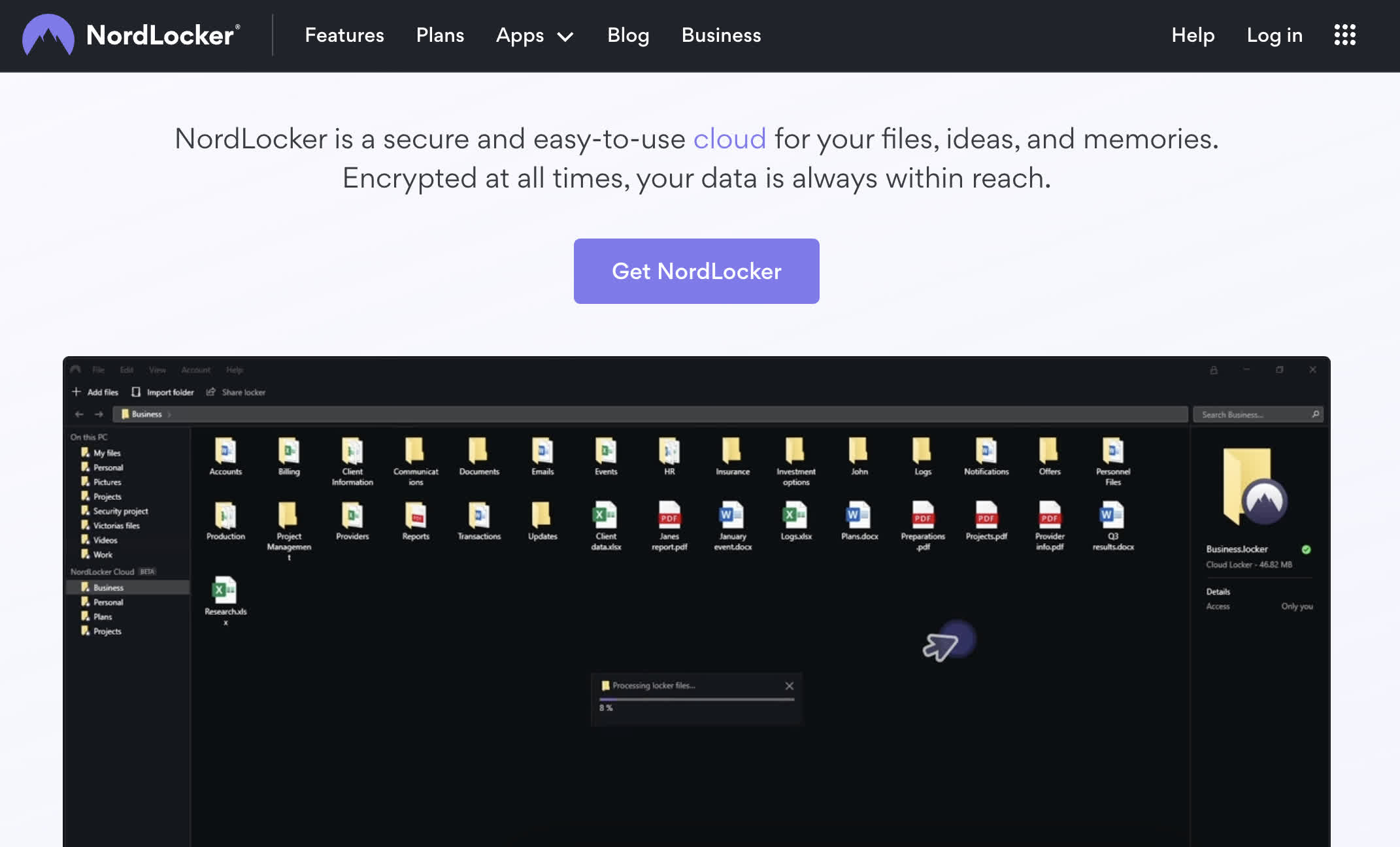Open the Nord products grid menu
Screen dimensions: 1400x847
pyautogui.click(x=1345, y=35)
